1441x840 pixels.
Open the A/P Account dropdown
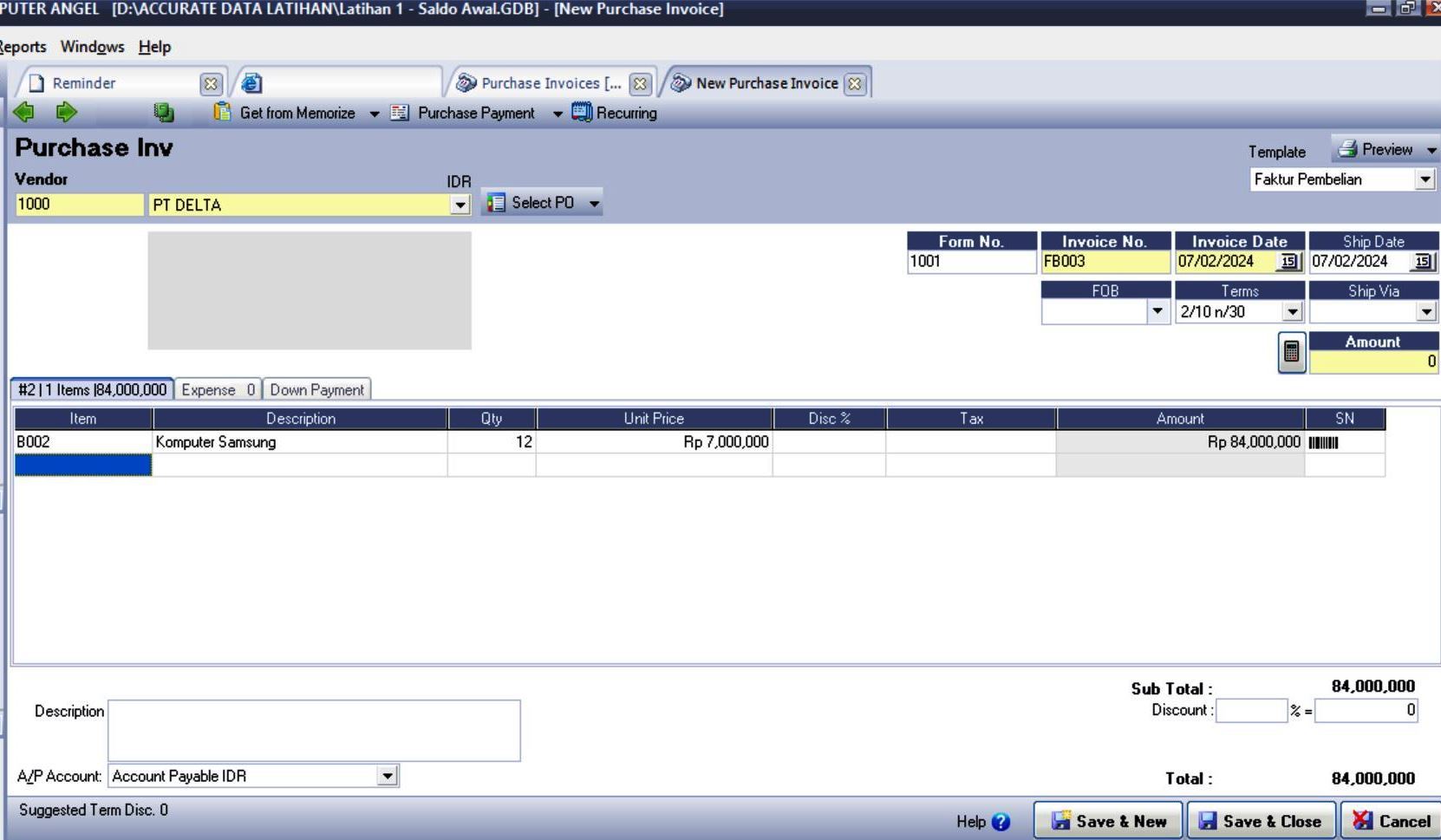click(x=388, y=777)
